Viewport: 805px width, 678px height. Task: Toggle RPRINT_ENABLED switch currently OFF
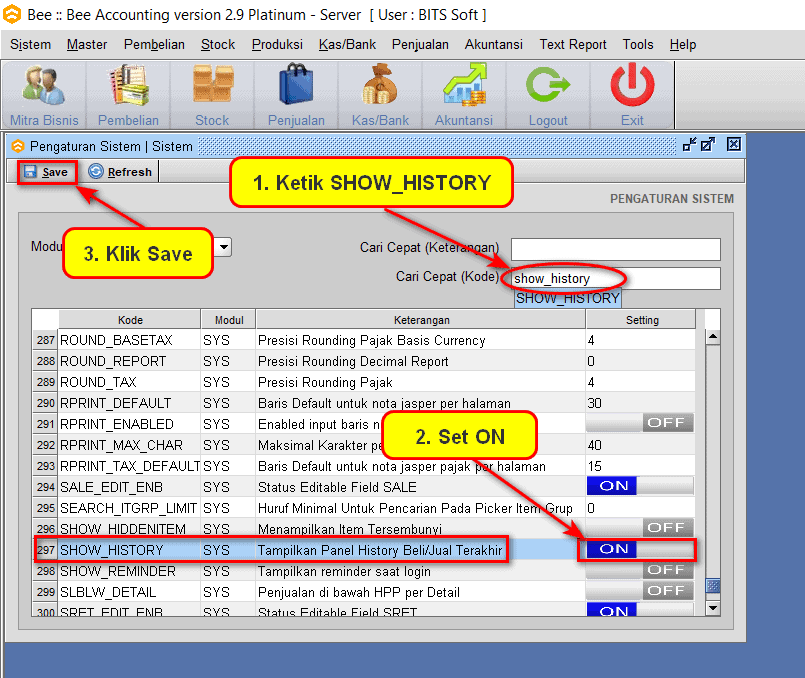click(640, 423)
